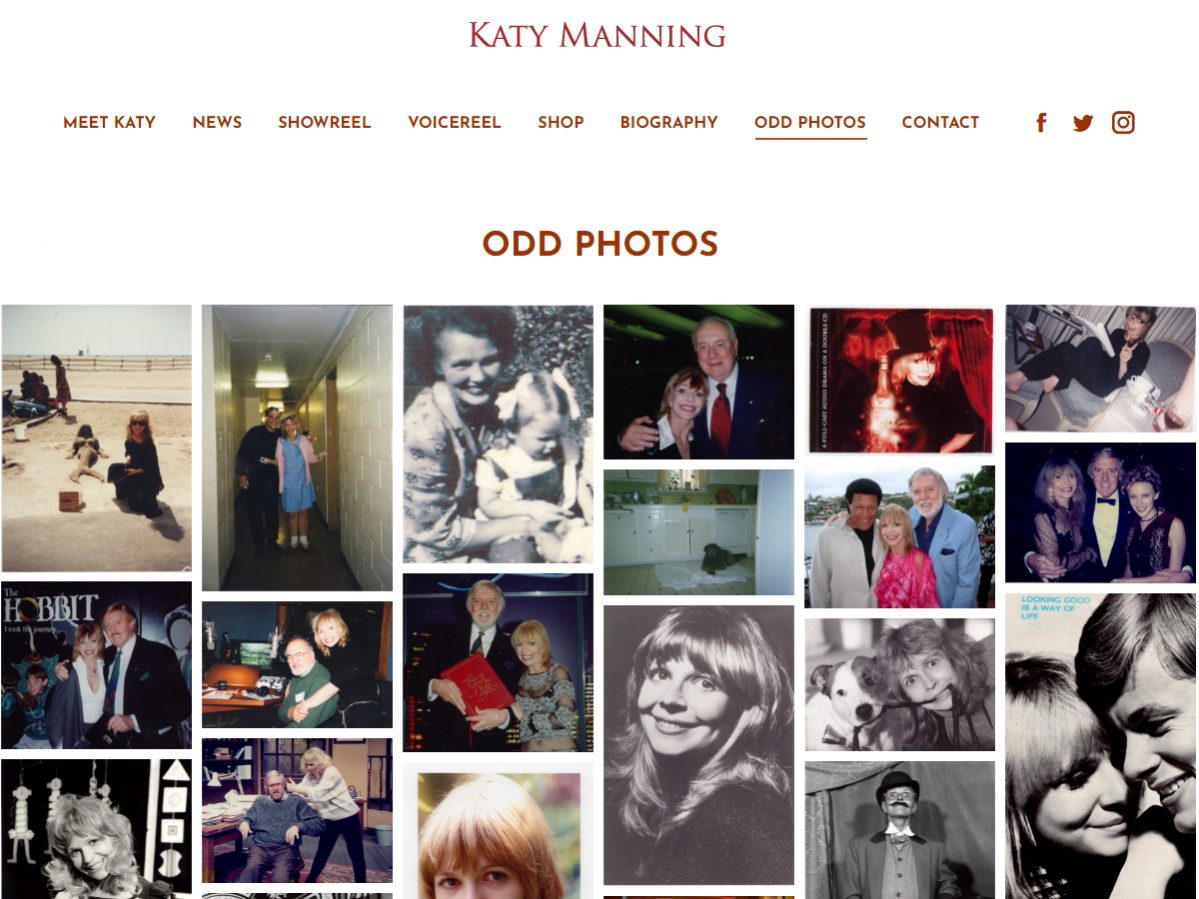Viewport: 1199px width, 899px height.
Task: Open the Looking Good magazine cover image
Action: click(1100, 746)
